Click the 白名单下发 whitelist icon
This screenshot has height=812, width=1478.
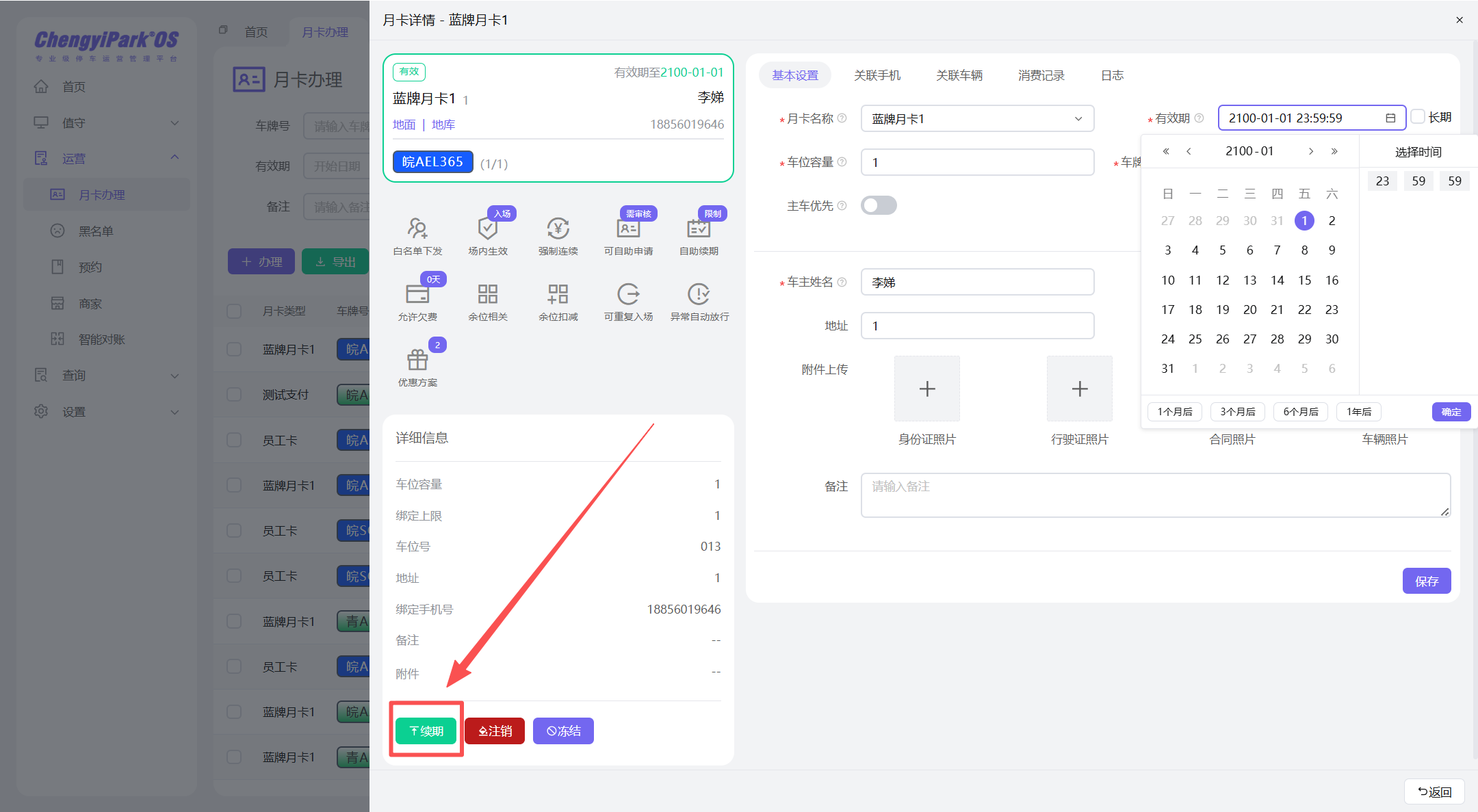[417, 228]
